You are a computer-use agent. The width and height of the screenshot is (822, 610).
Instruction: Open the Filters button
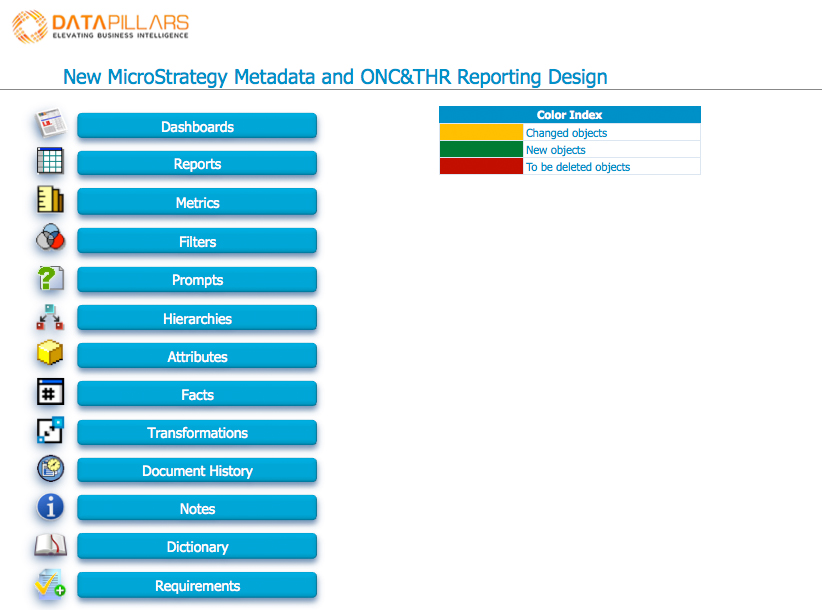click(197, 241)
